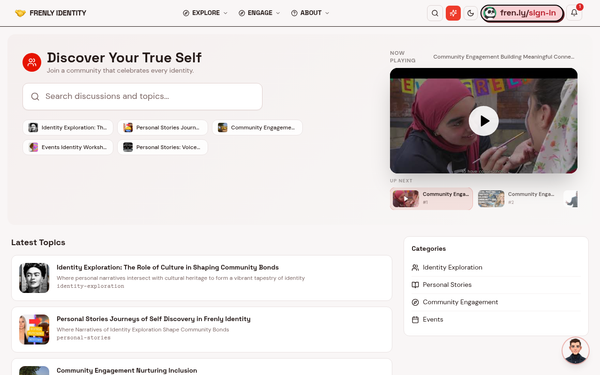The width and height of the screenshot is (600, 375).
Task: Click the red sparkle icon button
Action: click(453, 13)
